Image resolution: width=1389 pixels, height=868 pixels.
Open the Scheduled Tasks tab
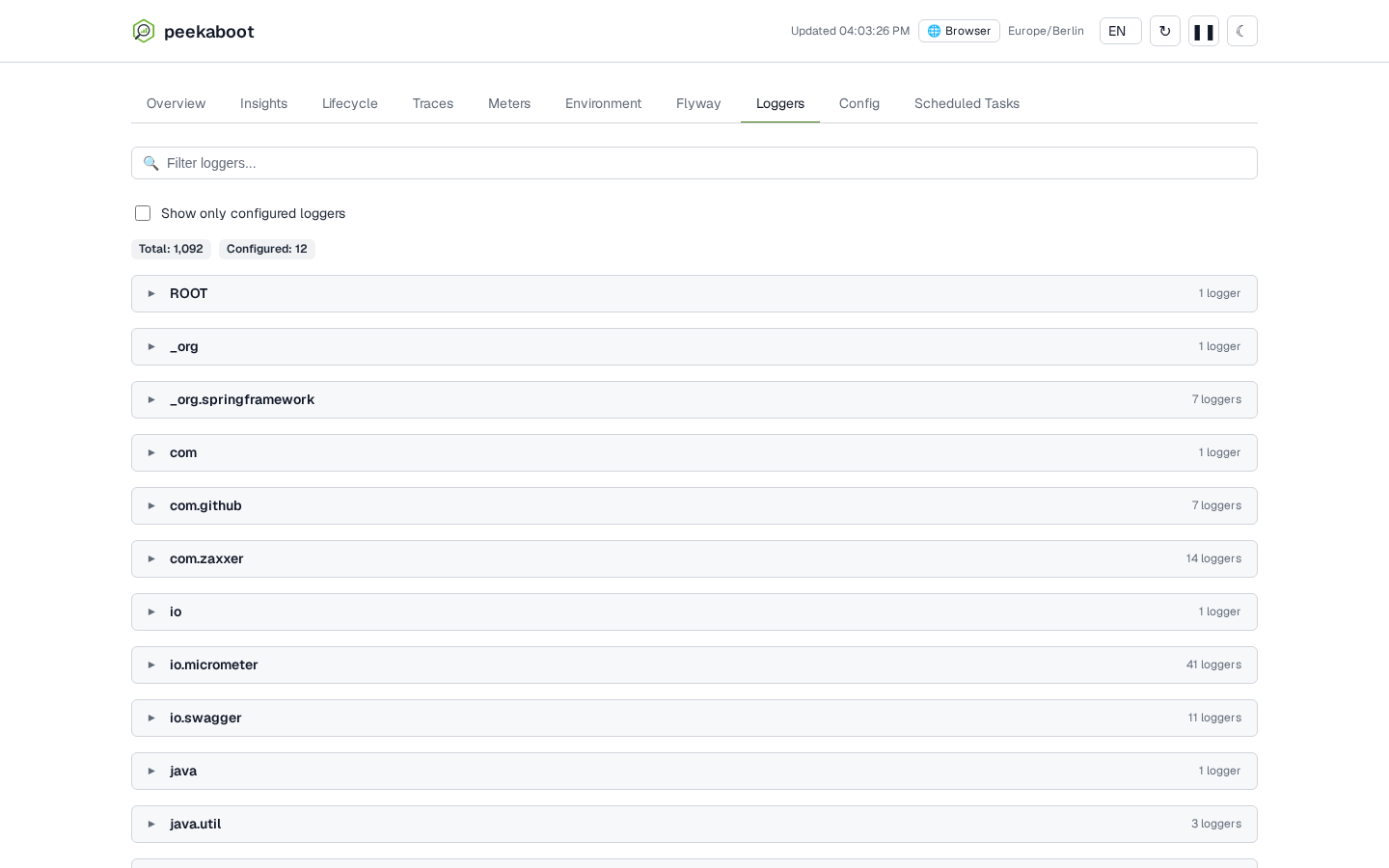point(967,103)
